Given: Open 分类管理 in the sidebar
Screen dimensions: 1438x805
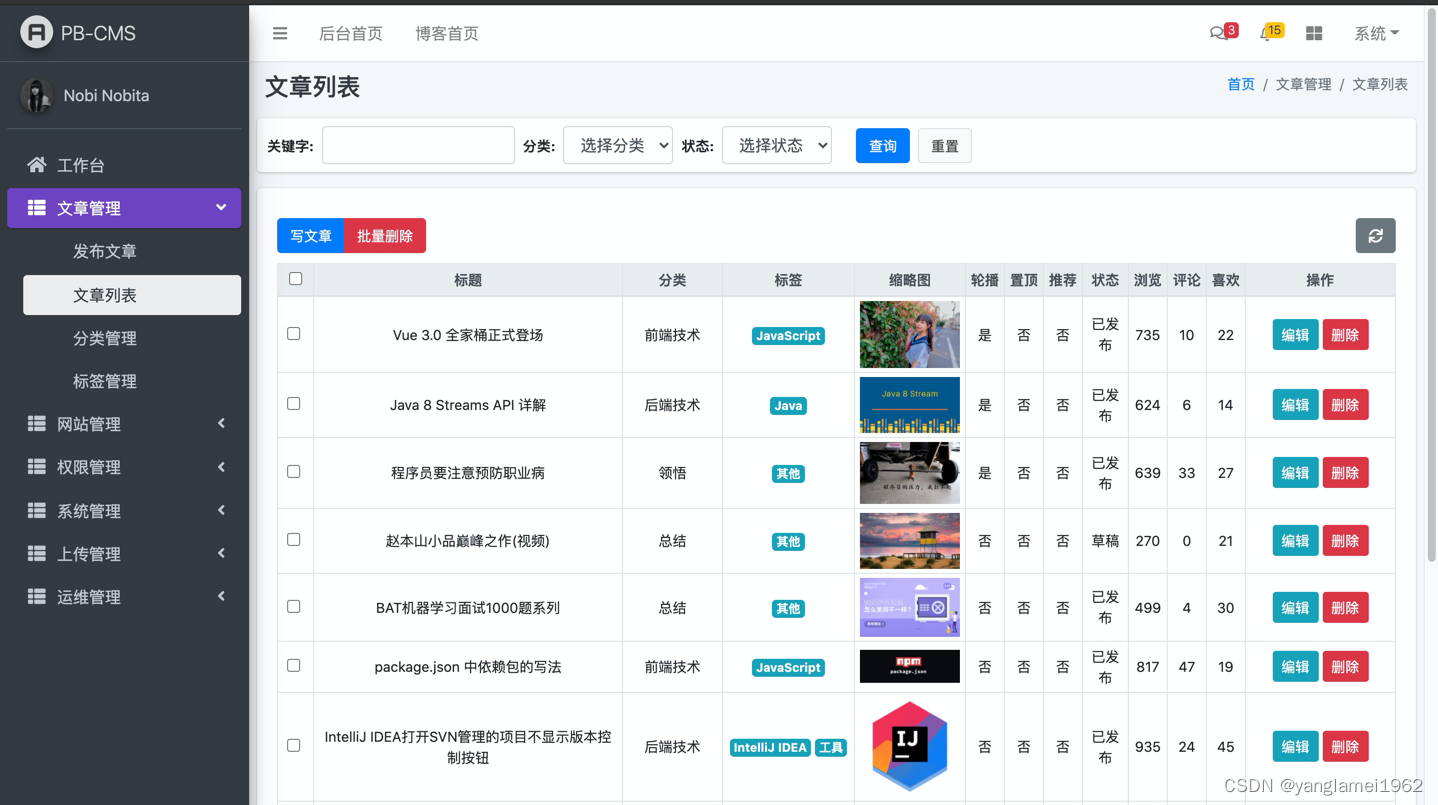Looking at the screenshot, I should tap(132, 338).
